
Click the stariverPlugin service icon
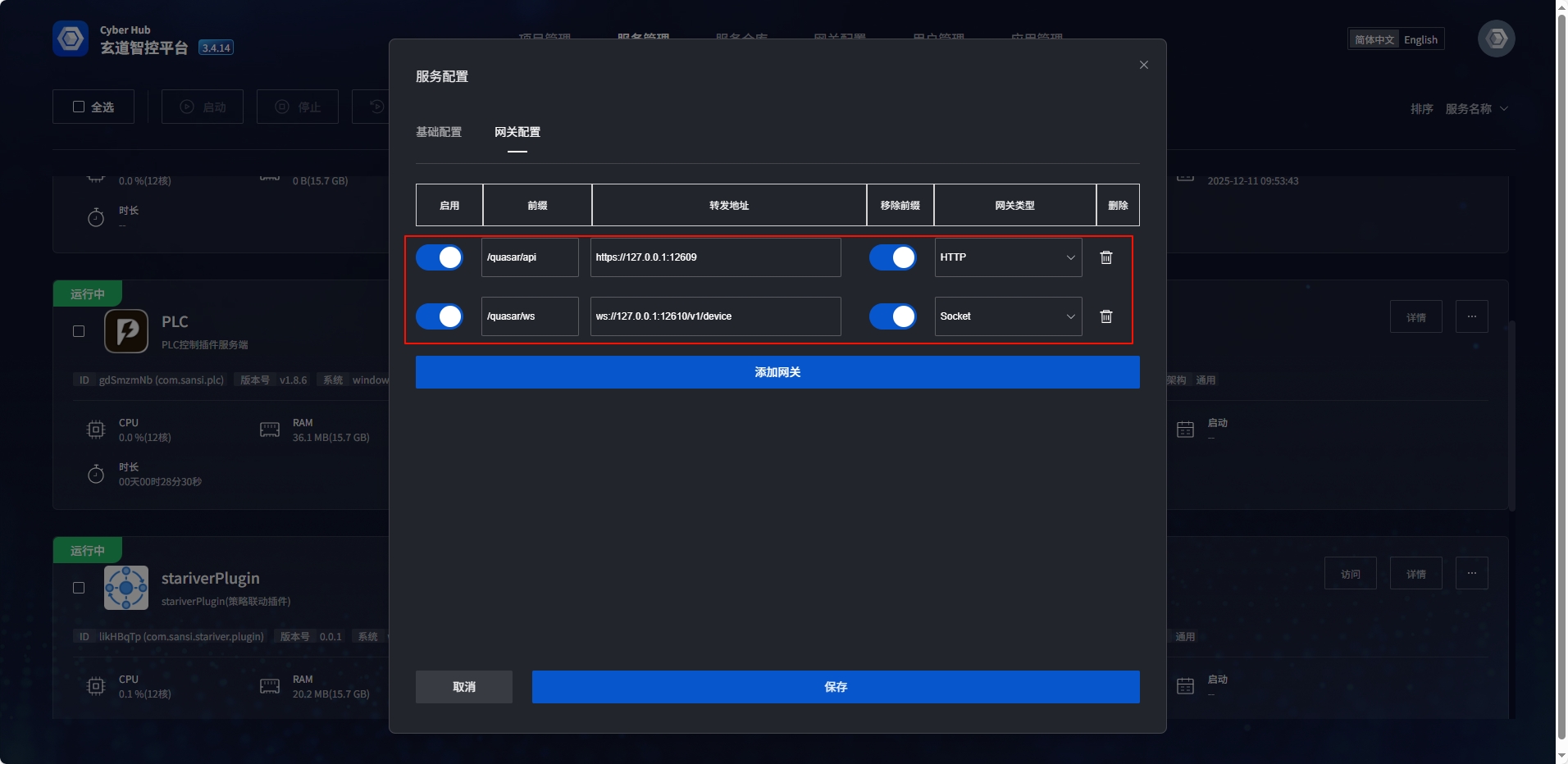(126, 588)
